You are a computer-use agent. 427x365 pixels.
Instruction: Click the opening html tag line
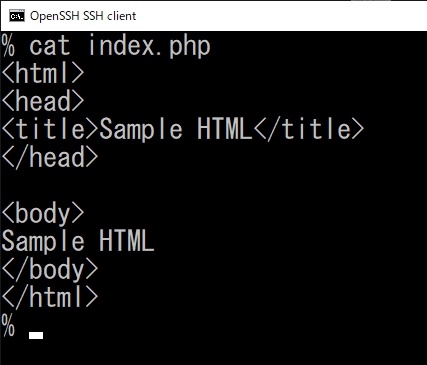pos(43,74)
